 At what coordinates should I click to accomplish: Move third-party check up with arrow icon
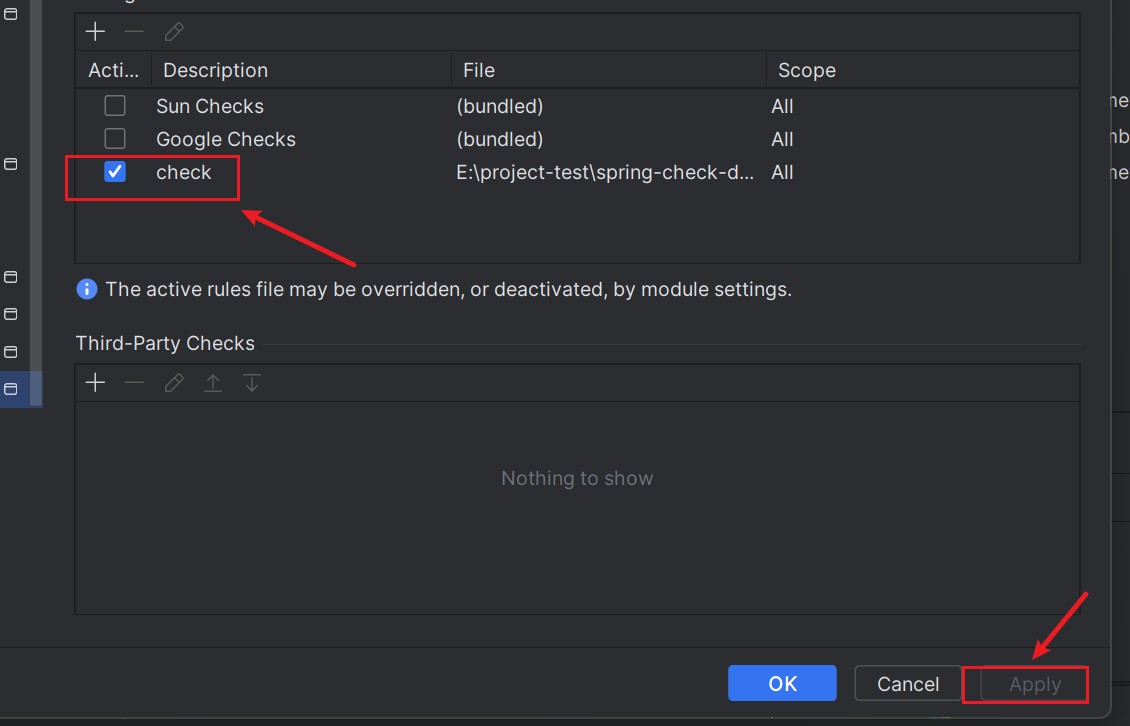click(x=213, y=383)
